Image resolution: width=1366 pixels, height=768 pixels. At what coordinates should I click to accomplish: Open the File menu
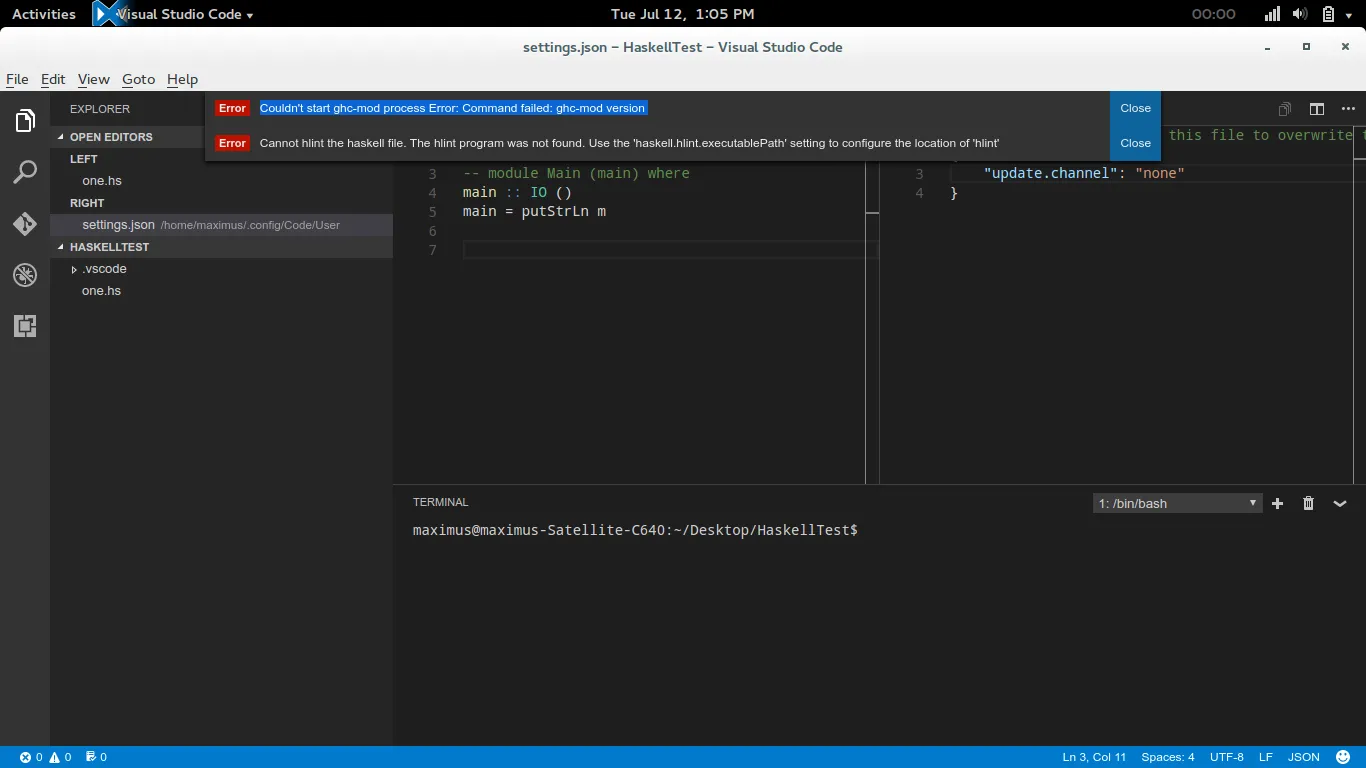(x=17, y=79)
